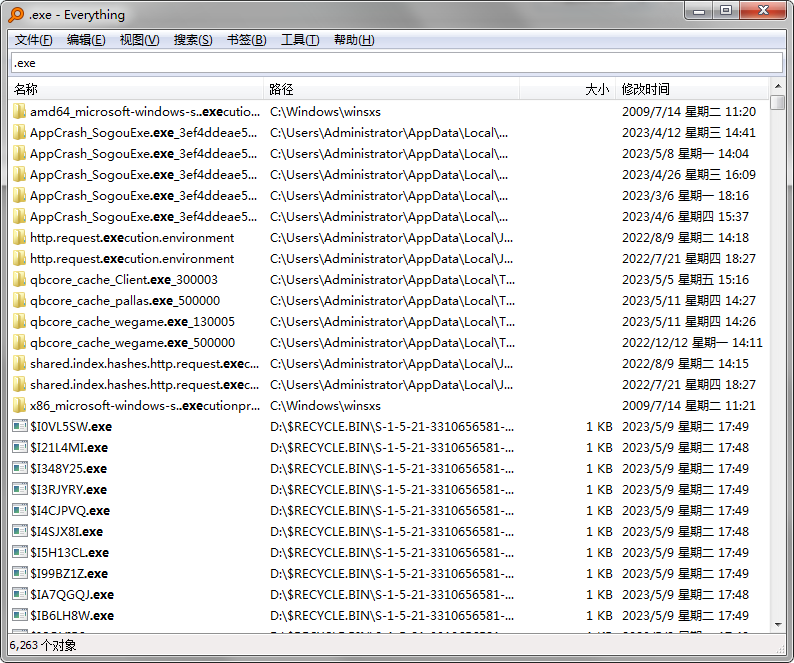Click folder icon for qbcore_cache_Client.exe_300003

click(x=19, y=280)
